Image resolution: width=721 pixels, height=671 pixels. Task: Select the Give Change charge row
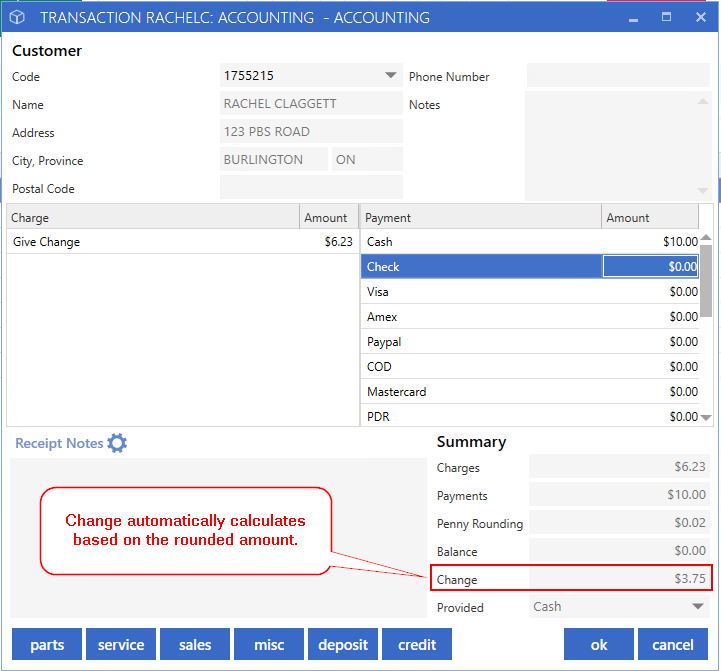pyautogui.click(x=183, y=241)
